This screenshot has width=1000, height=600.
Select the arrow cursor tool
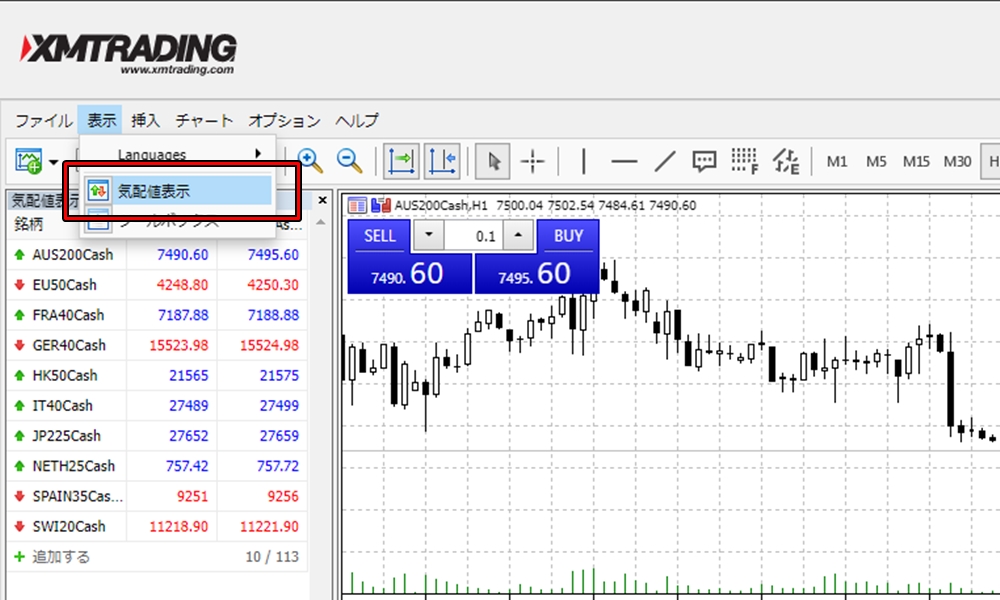[x=494, y=161]
